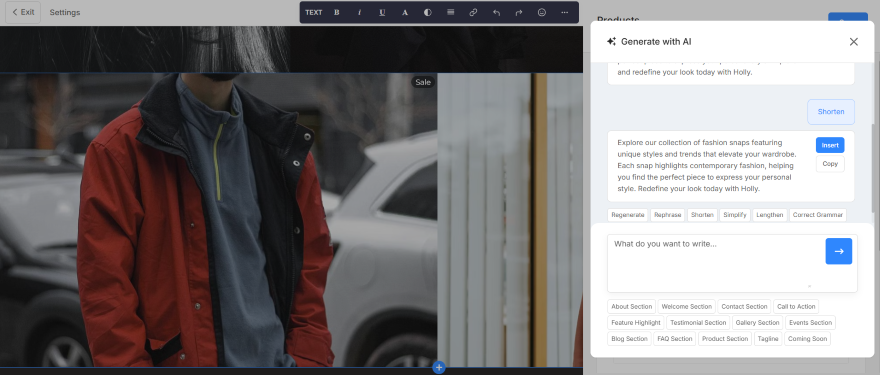Toggle italic formatting in text toolbar
The image size is (880, 375).
(x=359, y=12)
